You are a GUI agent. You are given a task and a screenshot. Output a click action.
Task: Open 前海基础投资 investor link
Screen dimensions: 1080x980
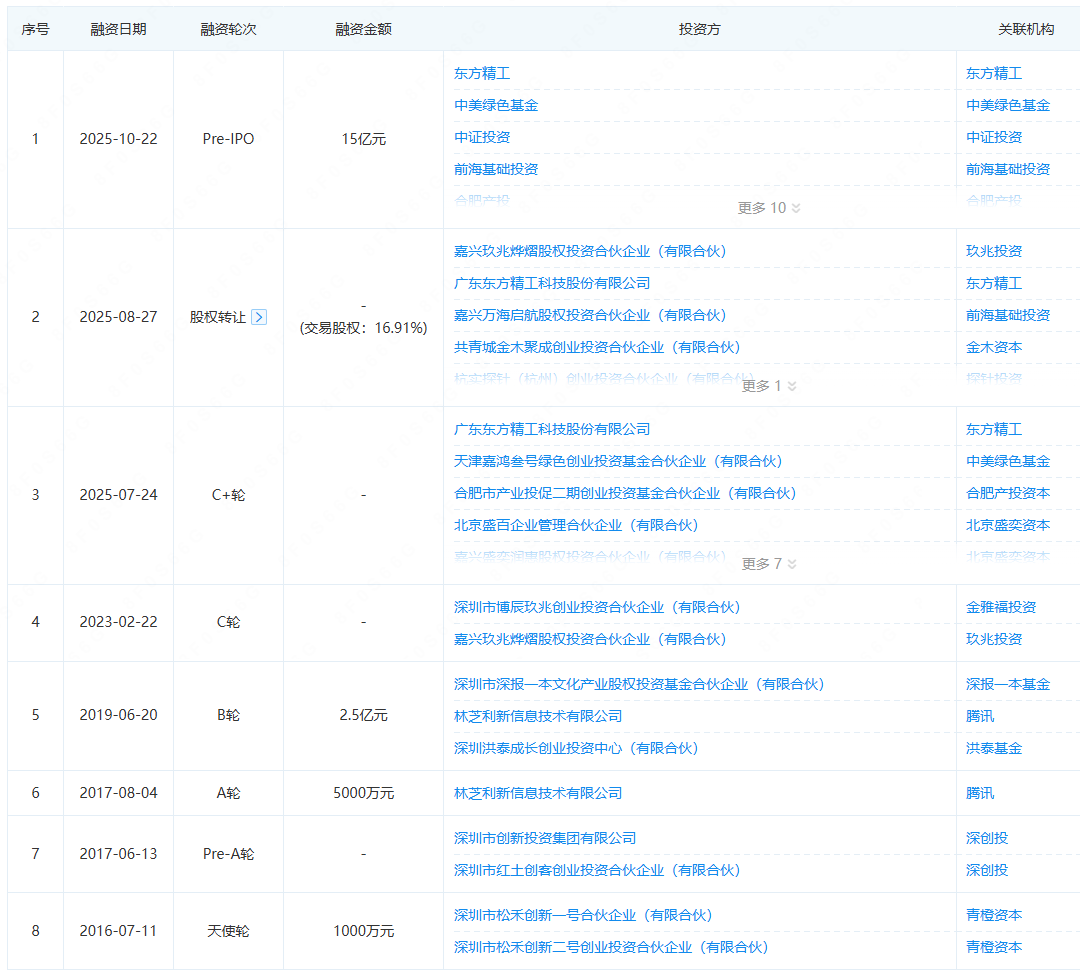coord(496,170)
